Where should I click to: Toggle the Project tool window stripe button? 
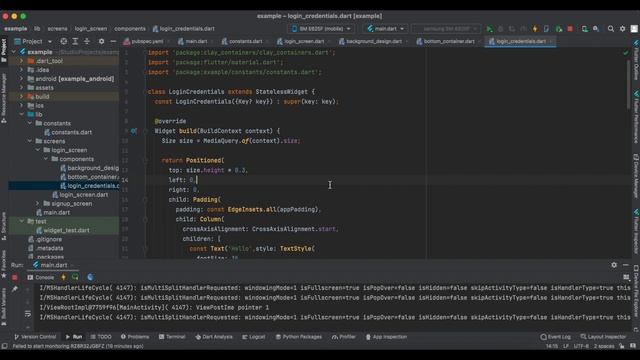coord(4,50)
